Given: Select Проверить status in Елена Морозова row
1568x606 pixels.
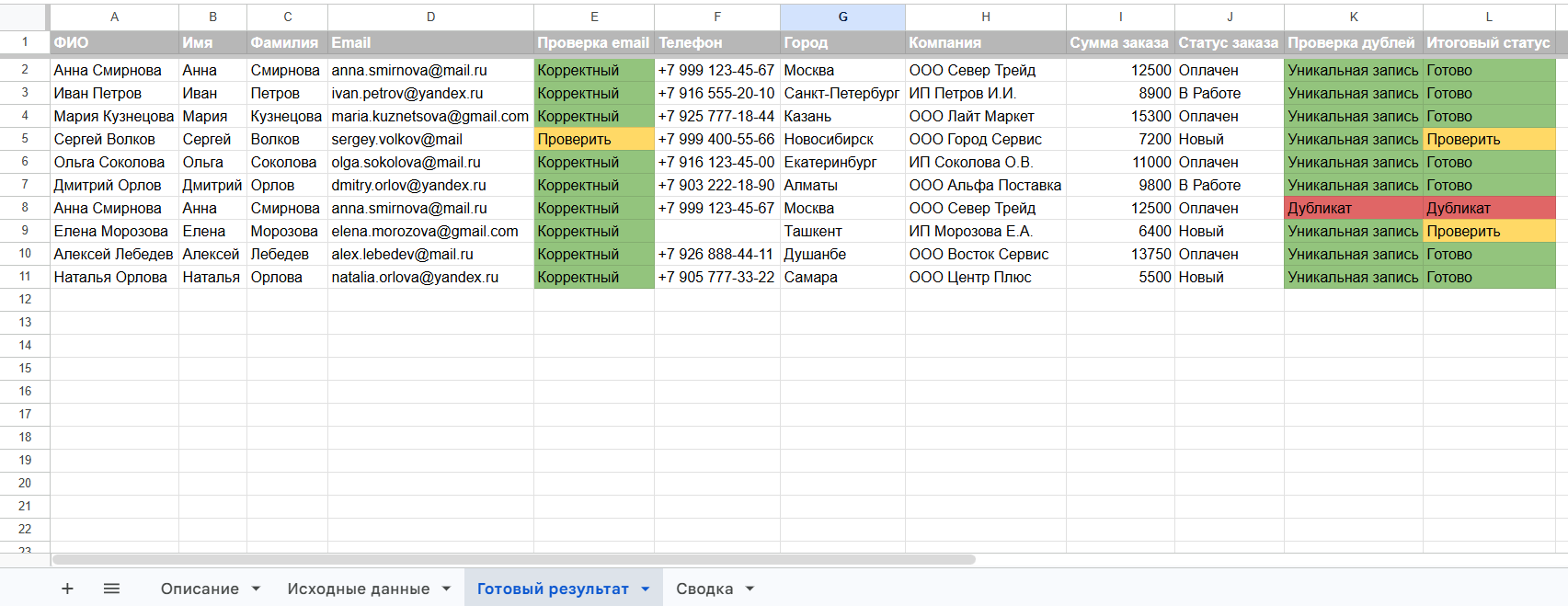Looking at the screenshot, I should coord(1489,231).
